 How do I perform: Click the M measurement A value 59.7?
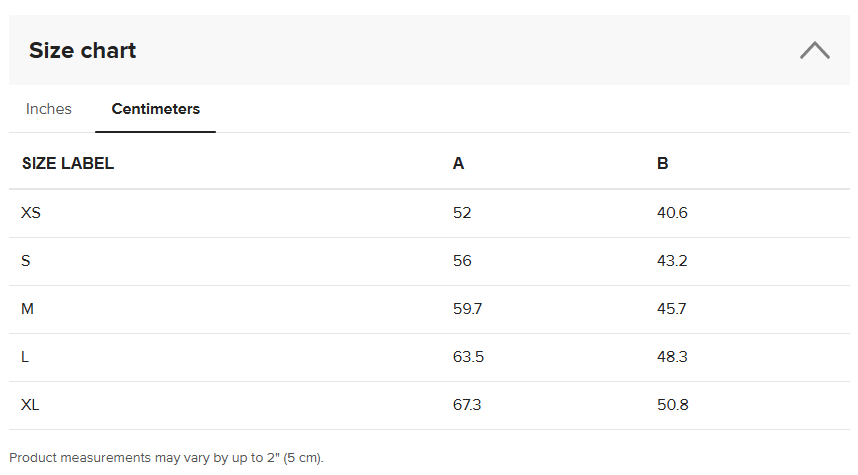[x=468, y=309]
